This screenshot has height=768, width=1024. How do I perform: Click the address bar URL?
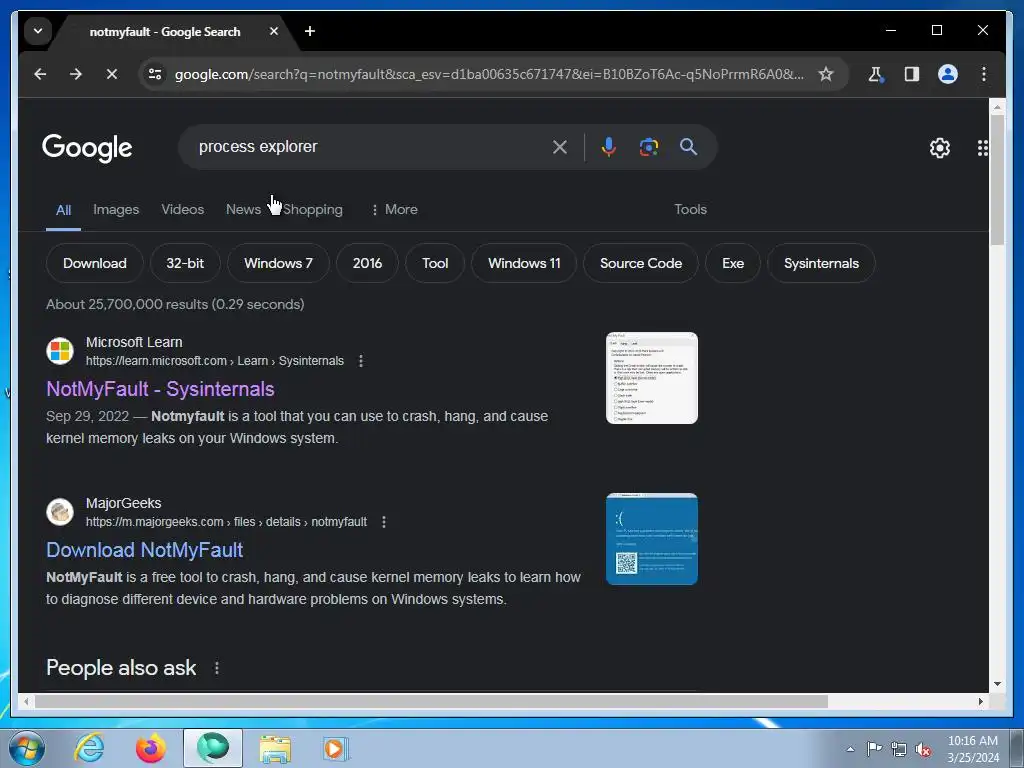488,74
